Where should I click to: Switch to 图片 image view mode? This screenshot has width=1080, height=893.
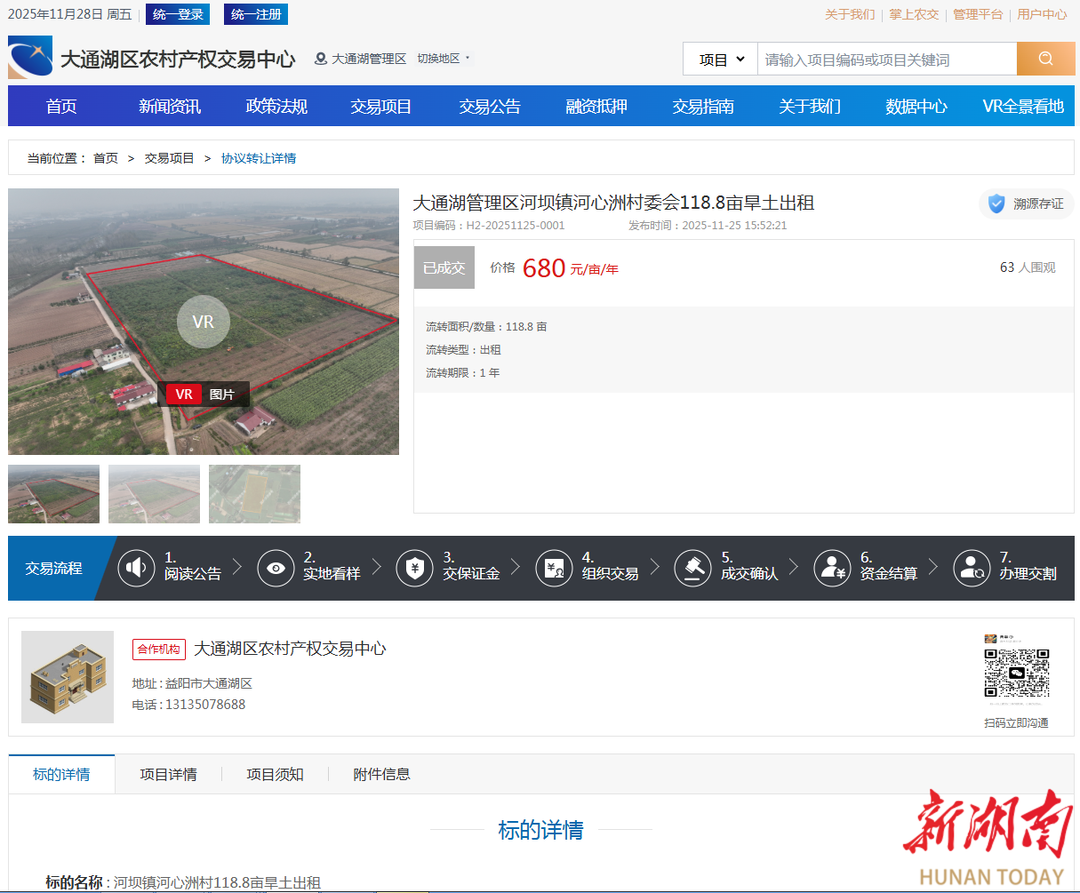click(222, 394)
